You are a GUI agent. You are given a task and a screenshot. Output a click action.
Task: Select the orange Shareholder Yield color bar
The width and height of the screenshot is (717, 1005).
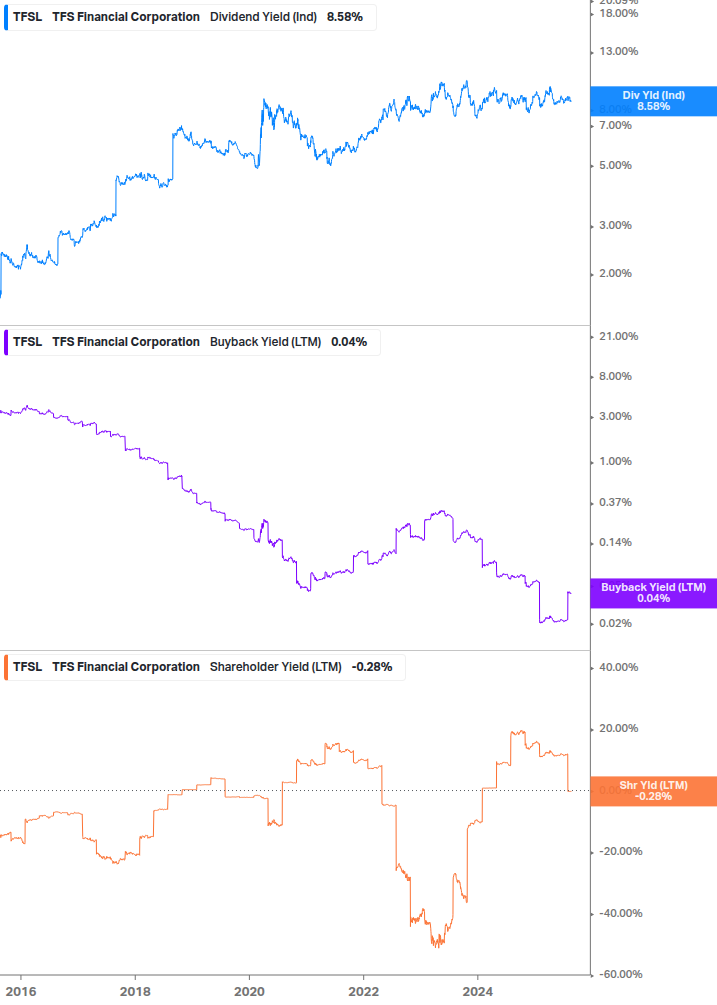[6, 667]
